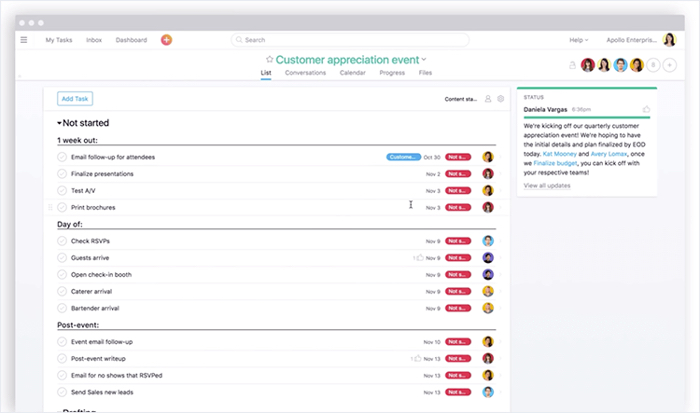Open list view settings gear icon

(500, 99)
